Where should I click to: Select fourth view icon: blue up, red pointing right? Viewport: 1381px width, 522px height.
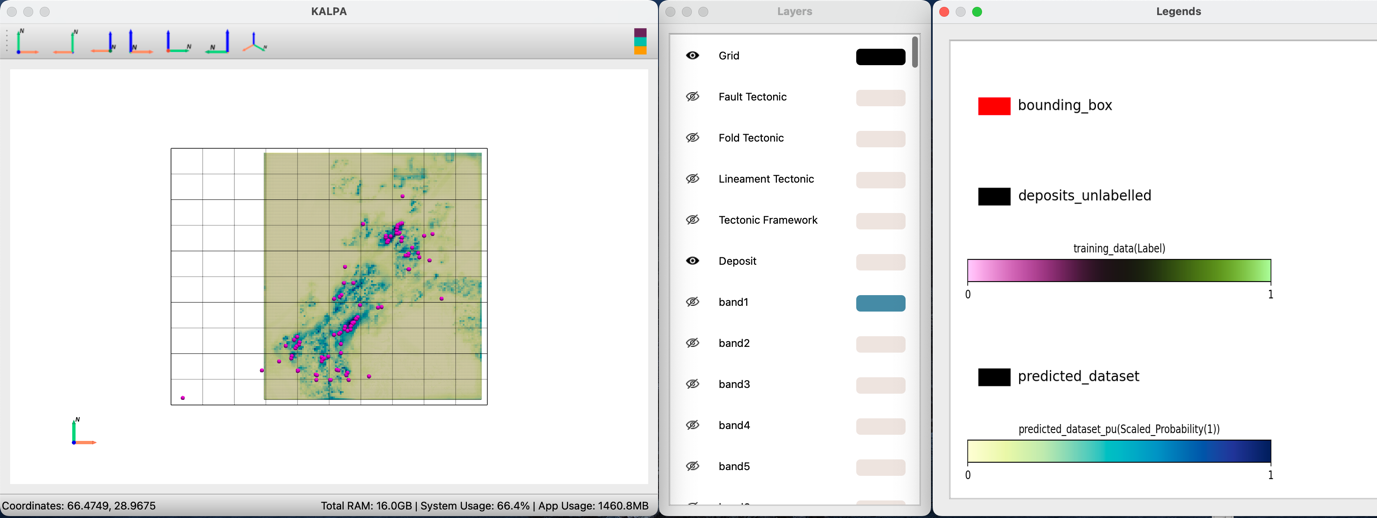[140, 42]
